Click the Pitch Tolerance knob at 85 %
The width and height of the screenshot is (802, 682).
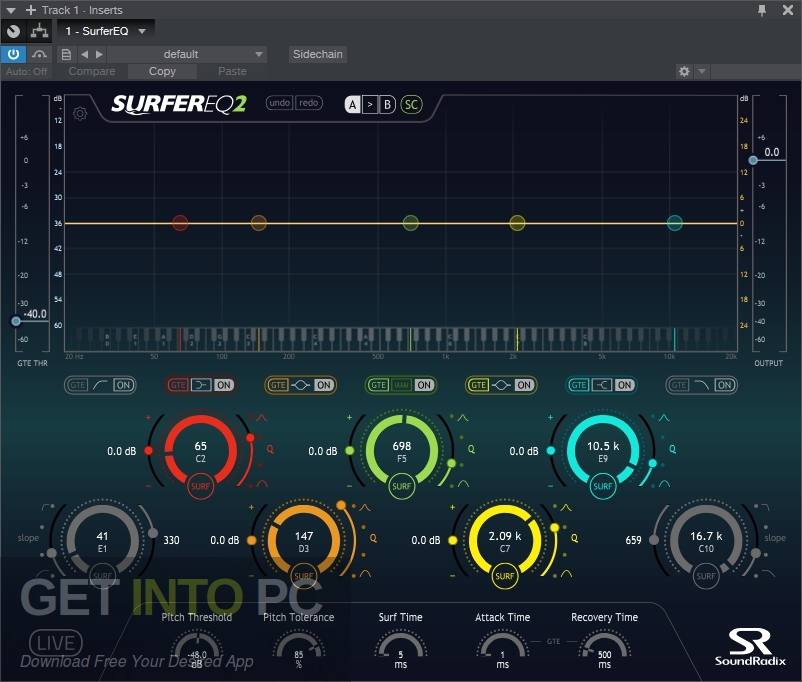[299, 648]
